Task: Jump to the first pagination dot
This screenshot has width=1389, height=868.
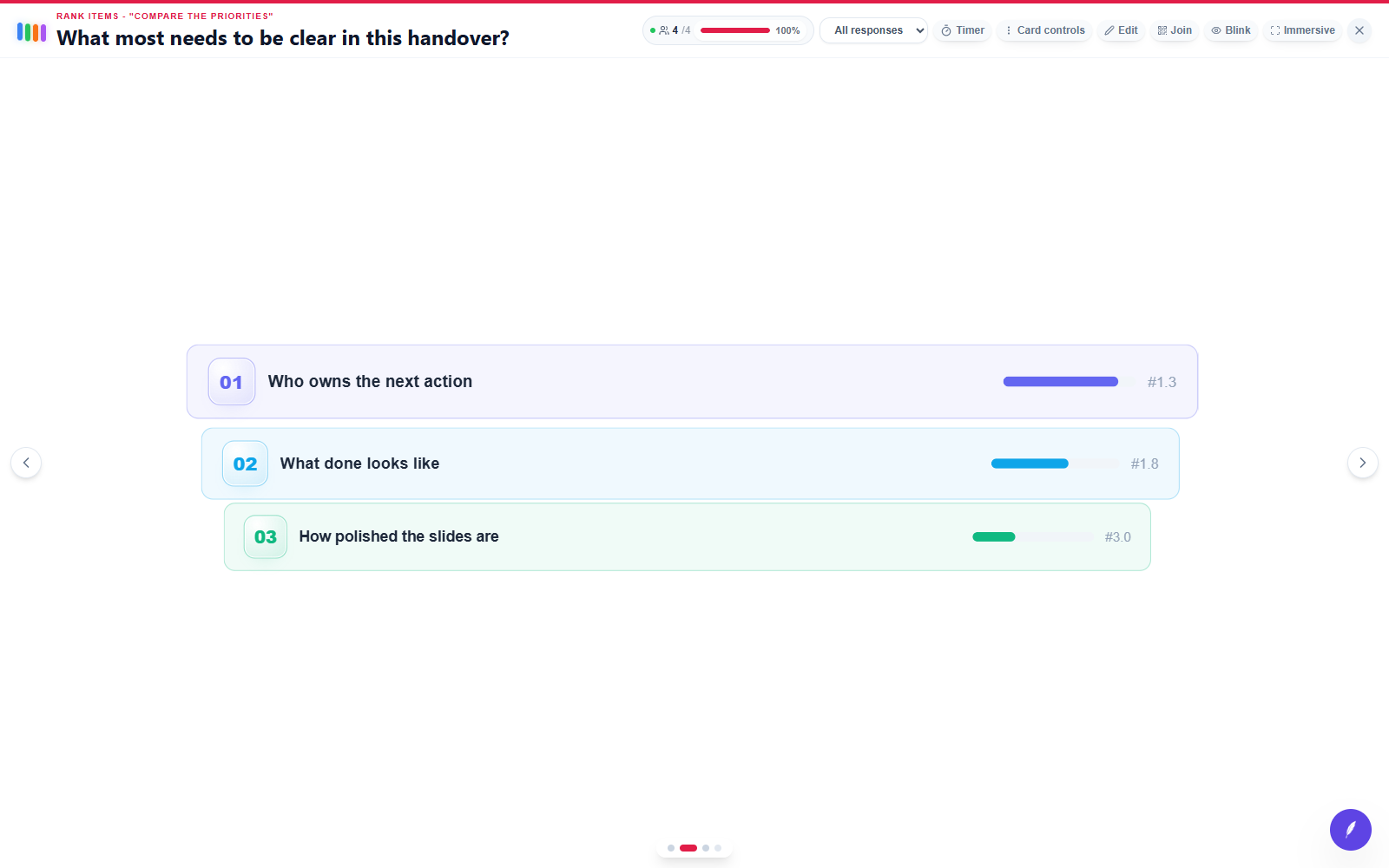Action: (671, 848)
